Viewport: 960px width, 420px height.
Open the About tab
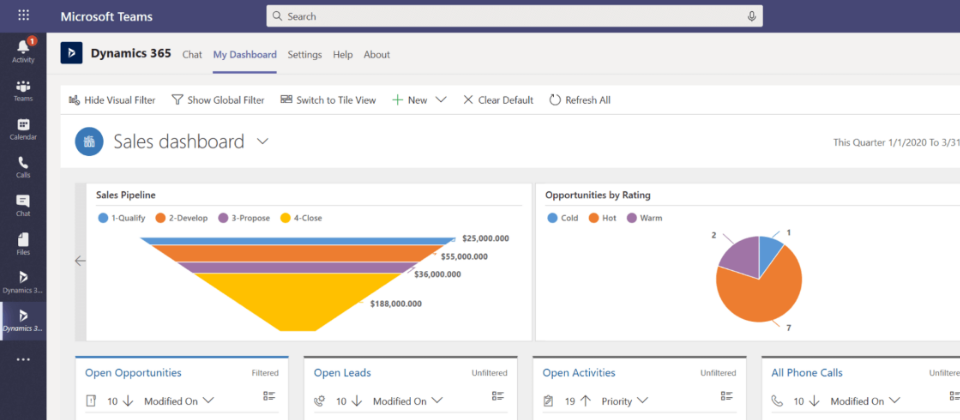(x=377, y=54)
